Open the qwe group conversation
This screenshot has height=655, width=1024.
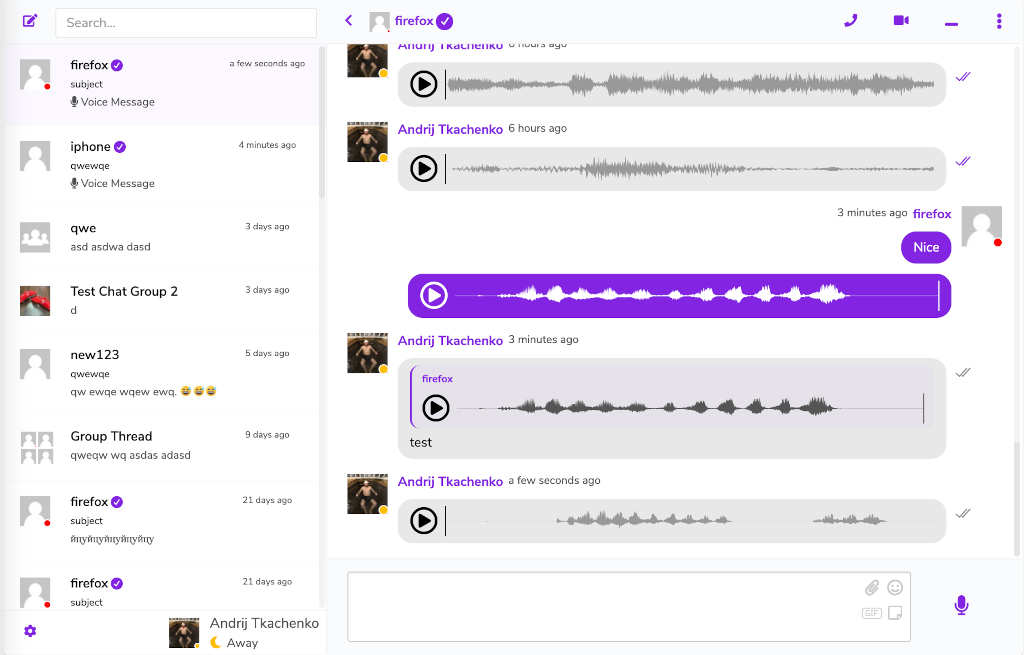[x=161, y=236]
